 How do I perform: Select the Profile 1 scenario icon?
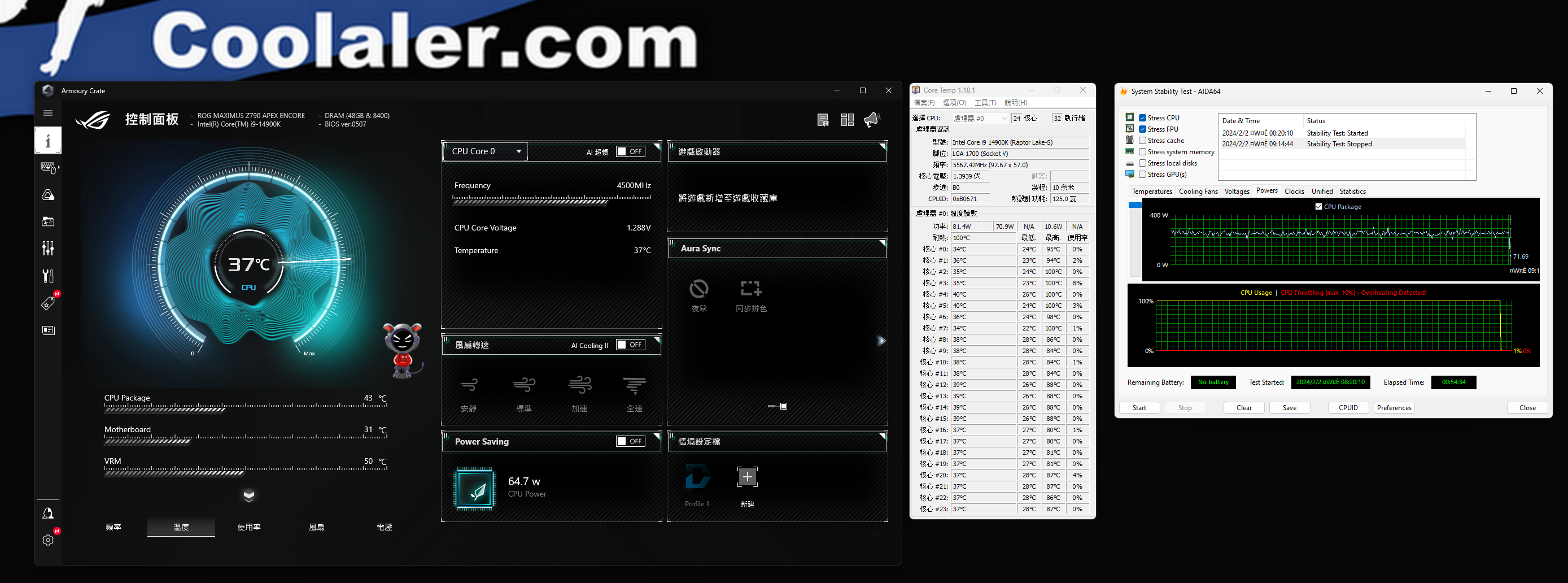[697, 477]
